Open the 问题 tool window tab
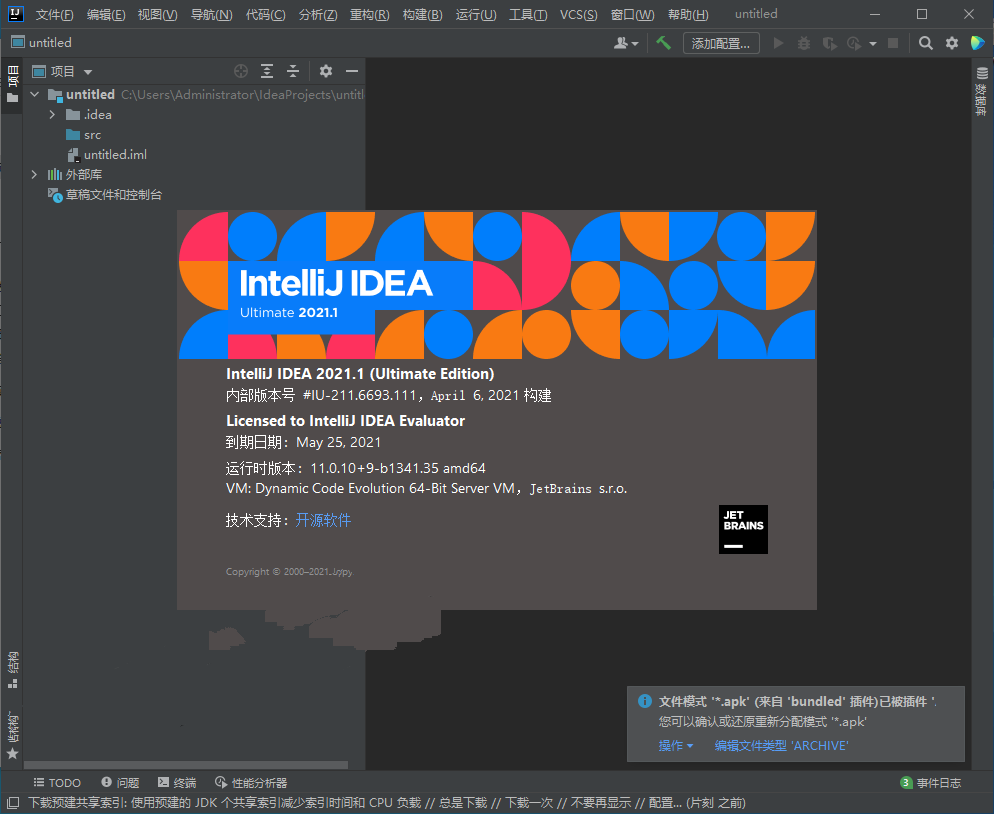This screenshot has width=994, height=814. point(120,783)
